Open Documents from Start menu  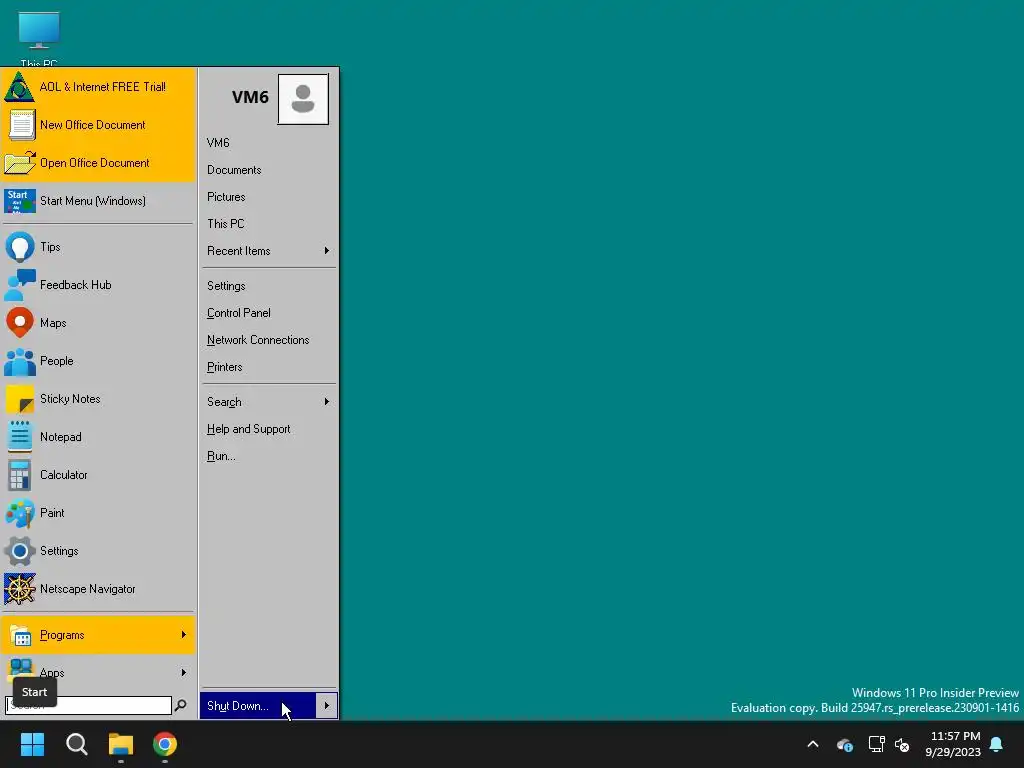tap(234, 170)
